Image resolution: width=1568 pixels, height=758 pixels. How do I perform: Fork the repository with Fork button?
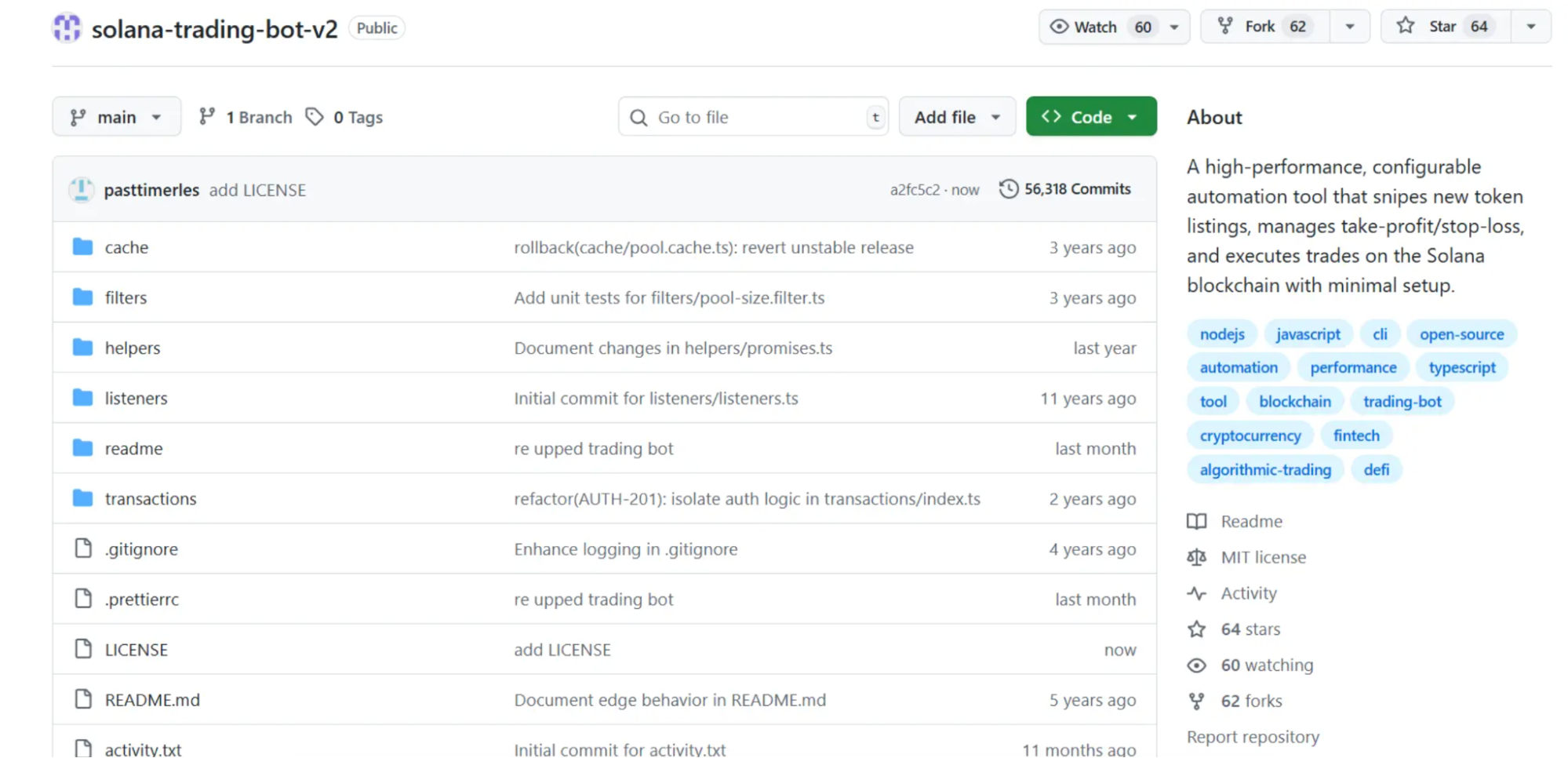pos(1264,27)
